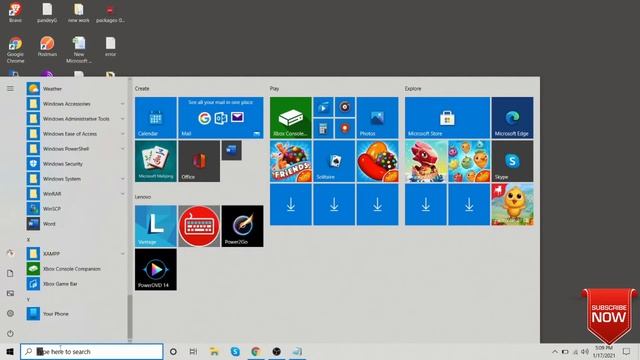The height and width of the screenshot is (360, 640).
Task: Open the yellow chick game tile
Action: tap(512, 204)
